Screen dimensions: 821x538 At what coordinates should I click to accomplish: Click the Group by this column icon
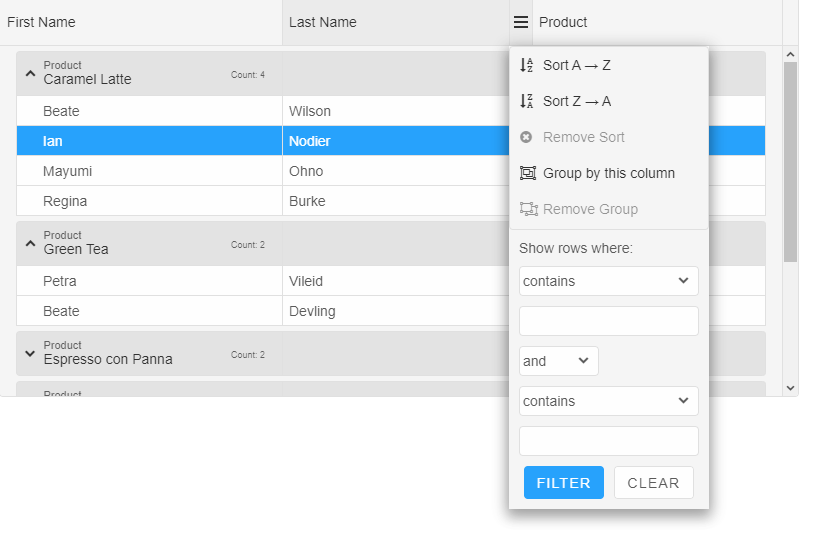coord(528,173)
